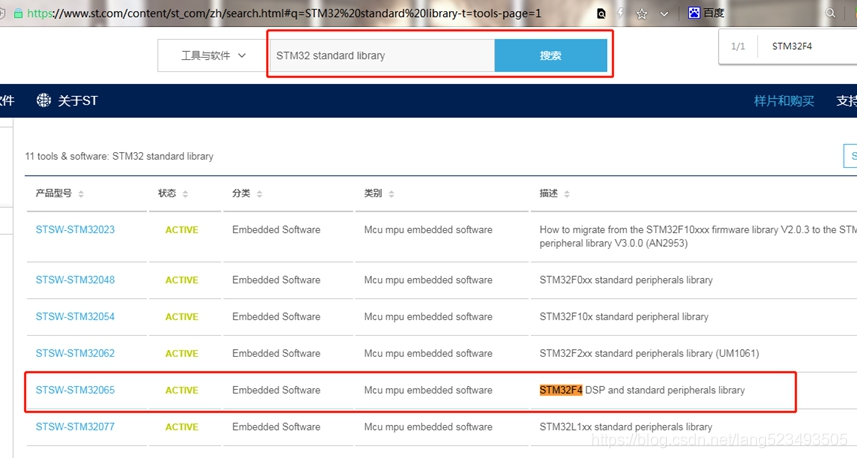The height and width of the screenshot is (458, 857).
Task: Click 'Mcu mpu embedded software' in STSW-STM32062 row
Action: [x=428, y=353]
